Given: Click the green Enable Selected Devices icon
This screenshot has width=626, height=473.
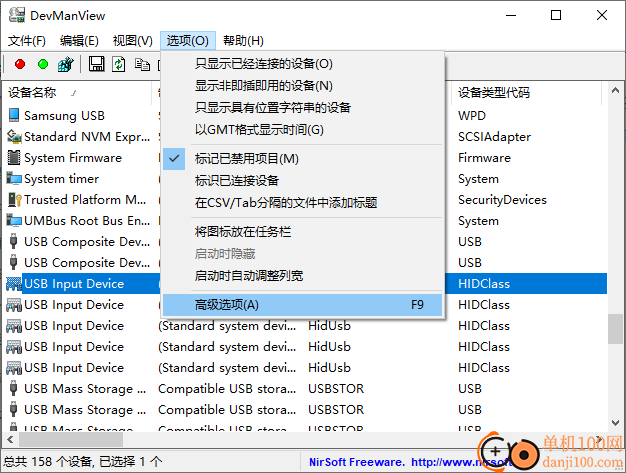Looking at the screenshot, I should point(43,64).
